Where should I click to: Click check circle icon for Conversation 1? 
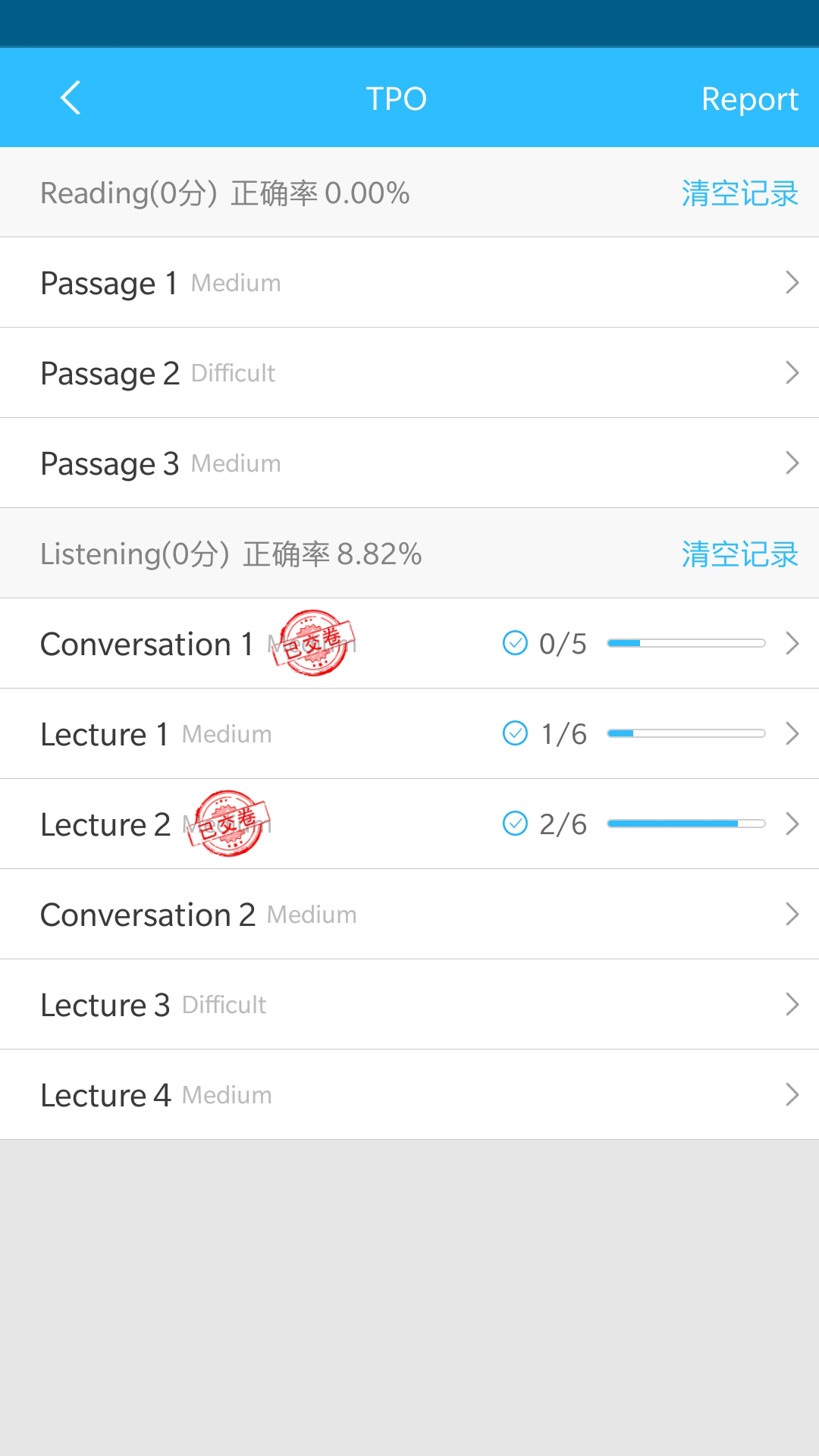(x=515, y=643)
